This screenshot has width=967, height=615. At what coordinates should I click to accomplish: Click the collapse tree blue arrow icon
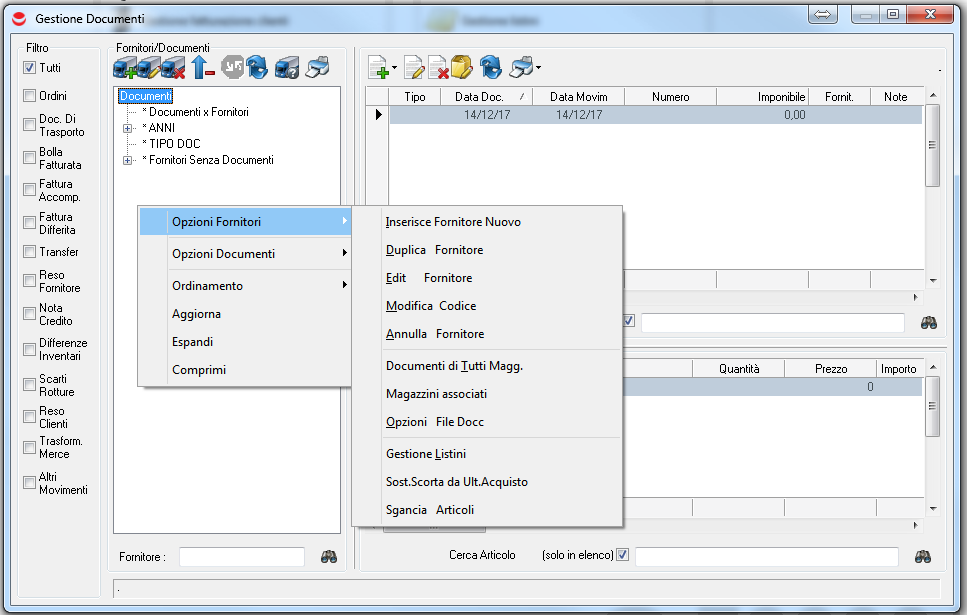(203, 68)
